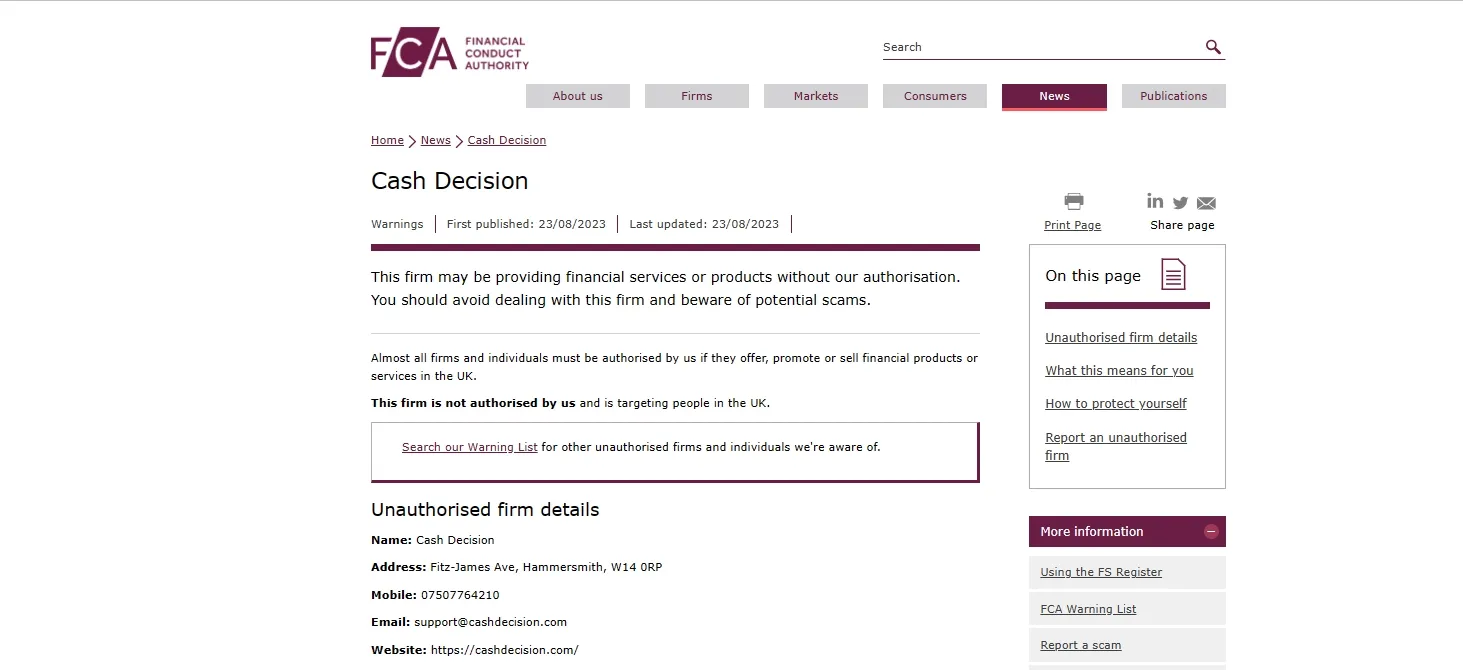Click the search magnifier icon
The height and width of the screenshot is (670, 1463).
pos(1213,47)
